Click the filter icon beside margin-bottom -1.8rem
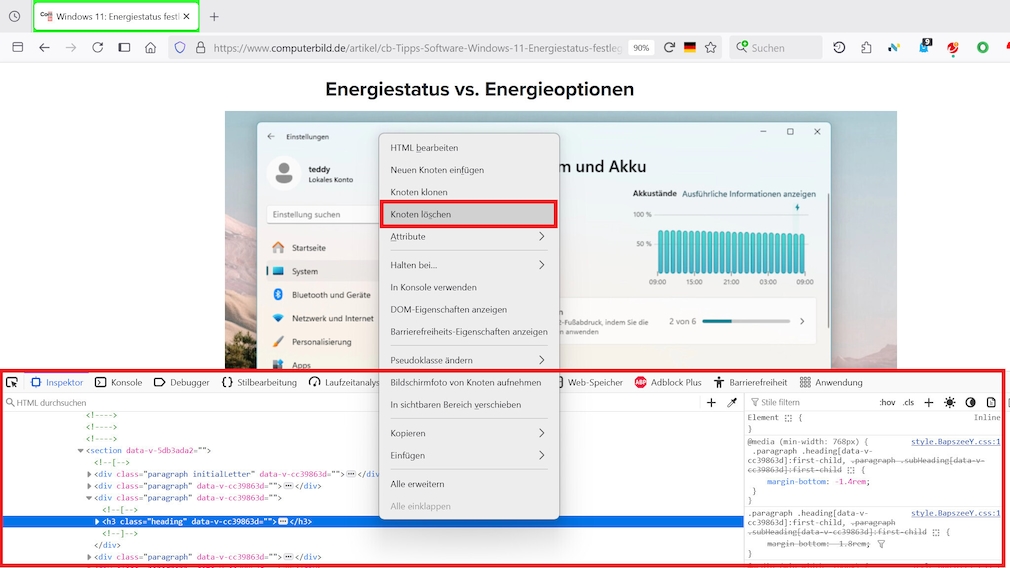 click(x=881, y=544)
